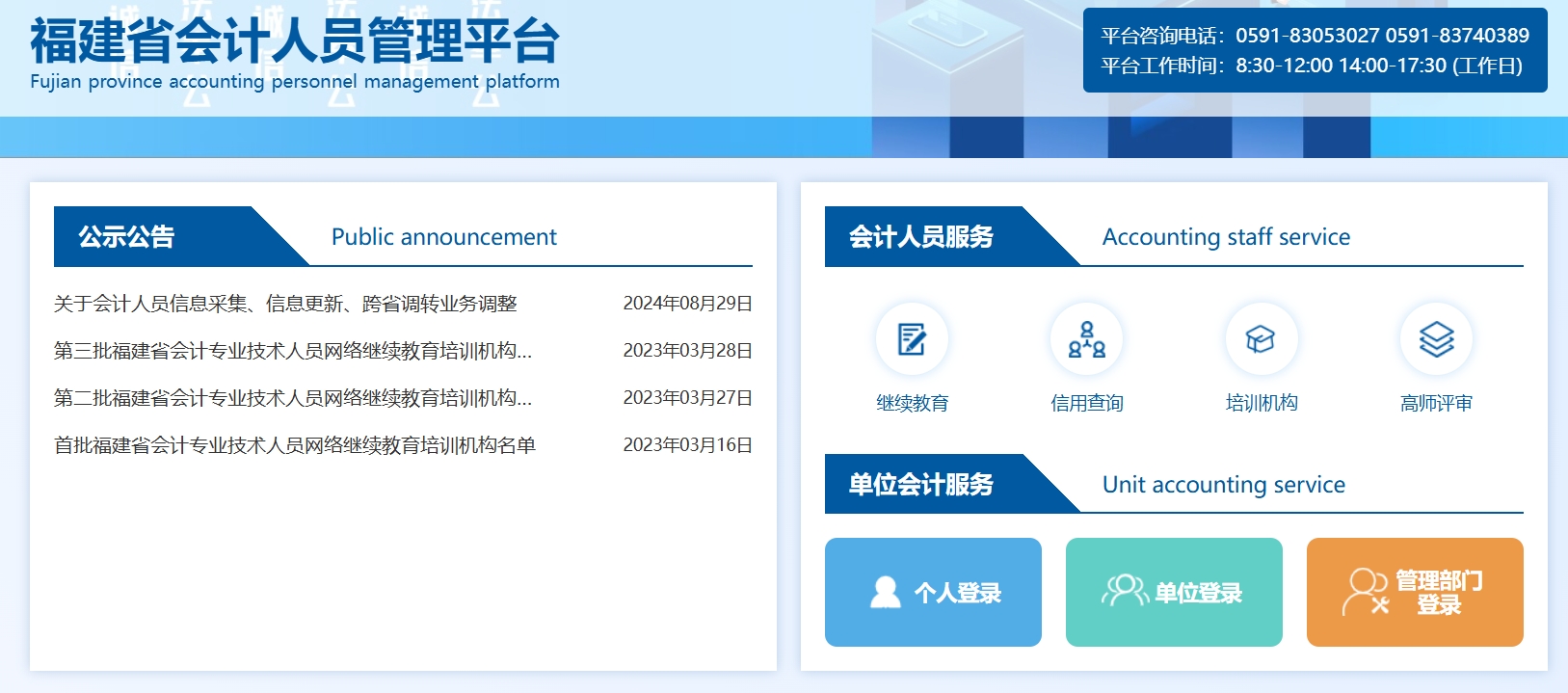Image resolution: width=1568 pixels, height=693 pixels.
Task: Open the 第三批 training institution announcement
Action: (x=292, y=351)
